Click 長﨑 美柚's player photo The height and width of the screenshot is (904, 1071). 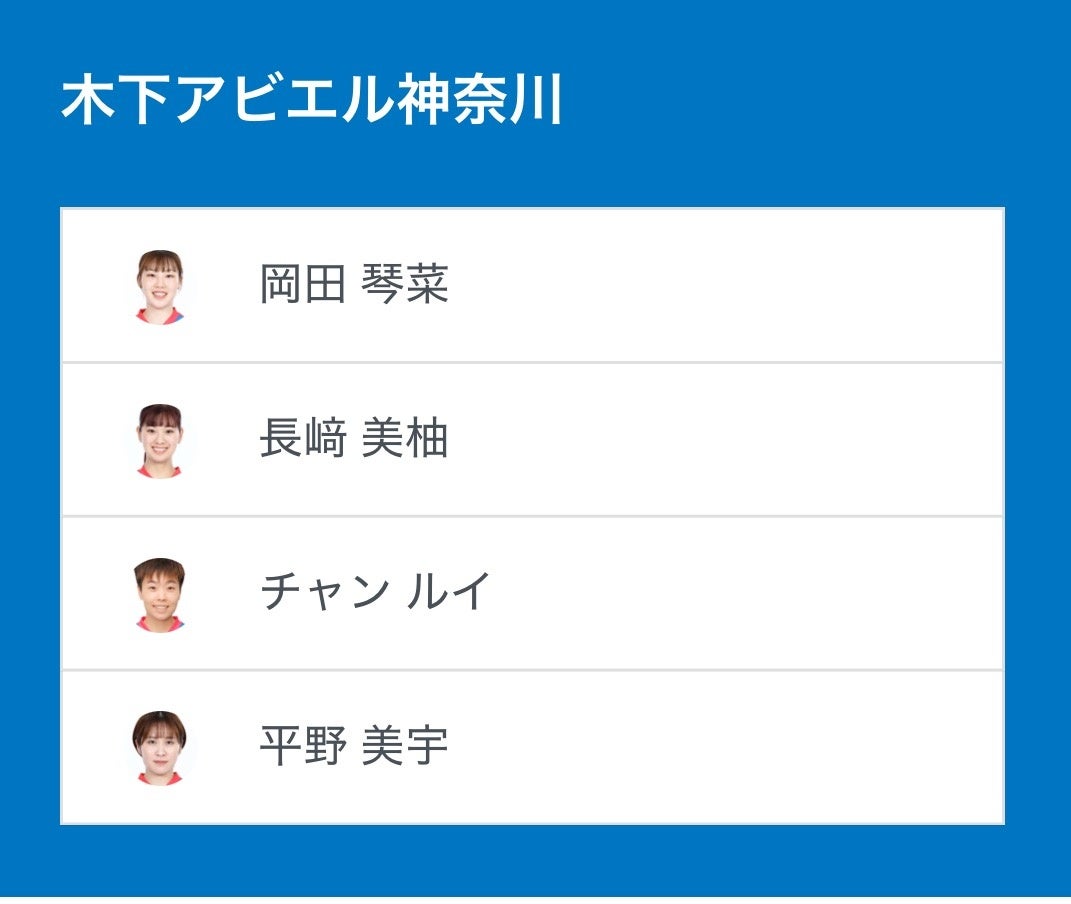pyautogui.click(x=160, y=440)
